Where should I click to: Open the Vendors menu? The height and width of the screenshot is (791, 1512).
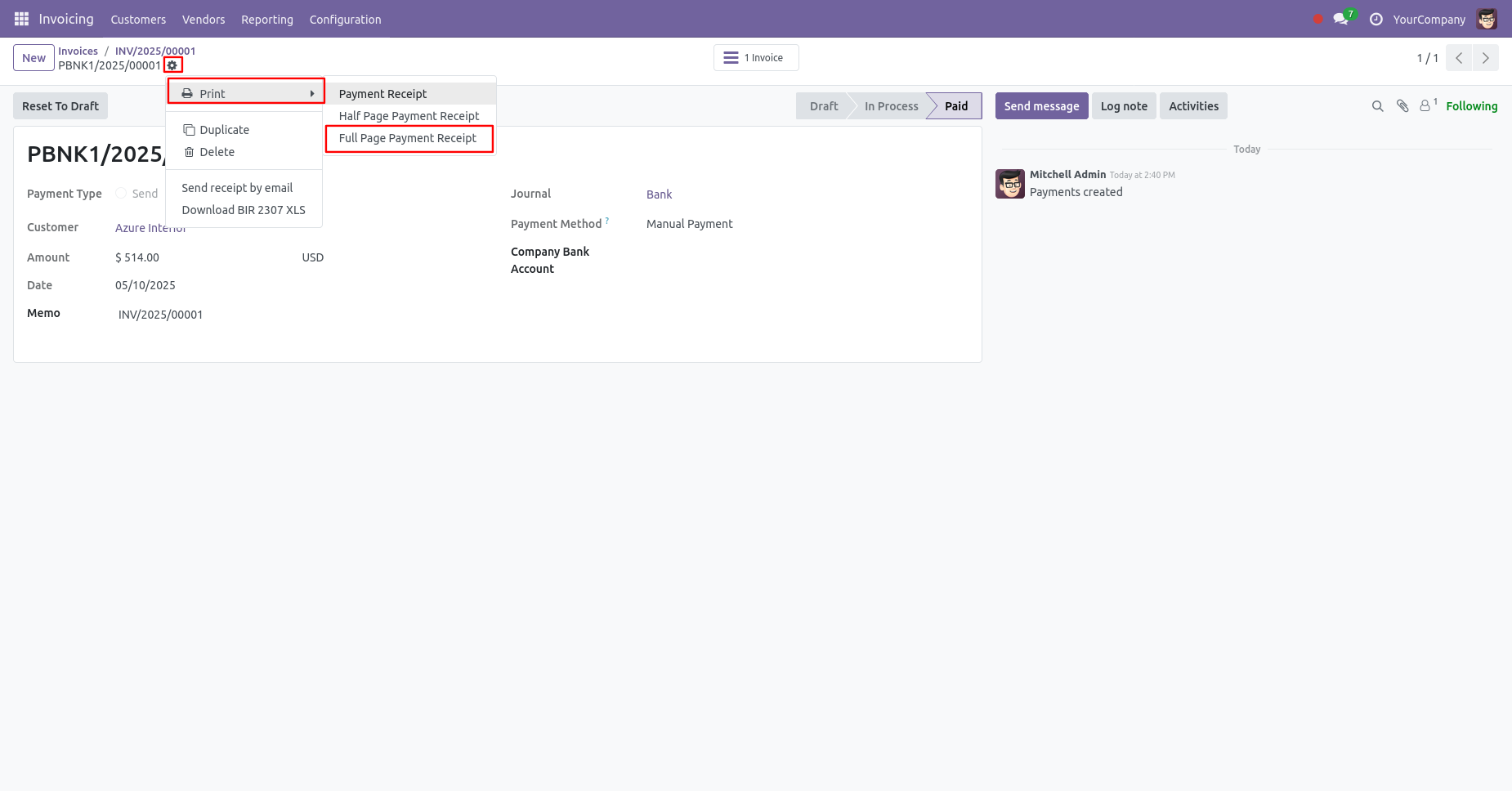204,19
